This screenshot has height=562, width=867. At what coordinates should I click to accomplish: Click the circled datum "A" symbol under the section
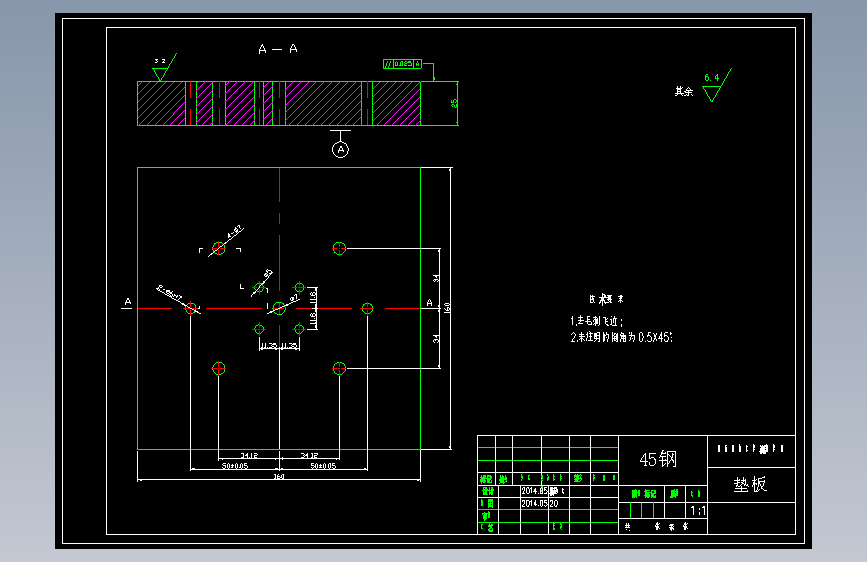pyautogui.click(x=341, y=149)
